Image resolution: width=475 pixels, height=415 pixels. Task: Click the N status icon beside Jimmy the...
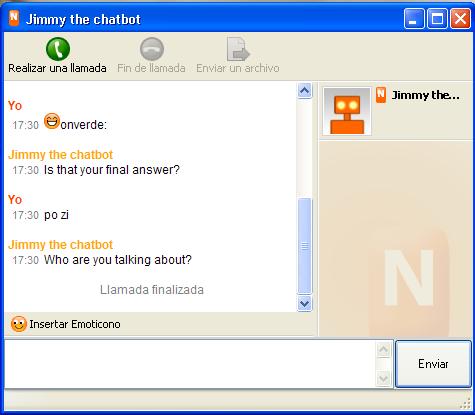381,95
